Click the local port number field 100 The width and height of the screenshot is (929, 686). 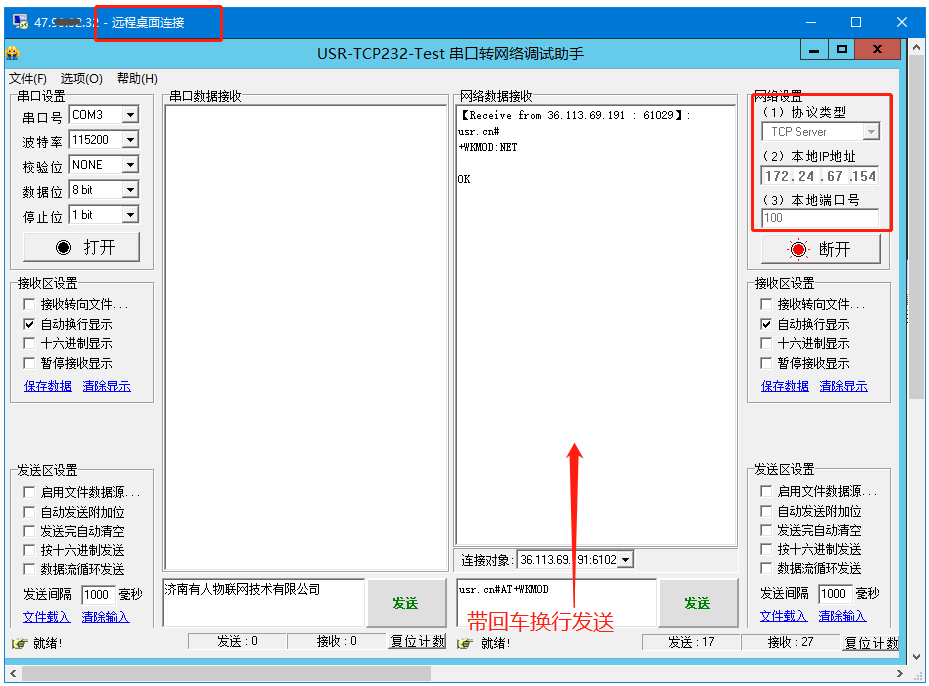click(820, 218)
